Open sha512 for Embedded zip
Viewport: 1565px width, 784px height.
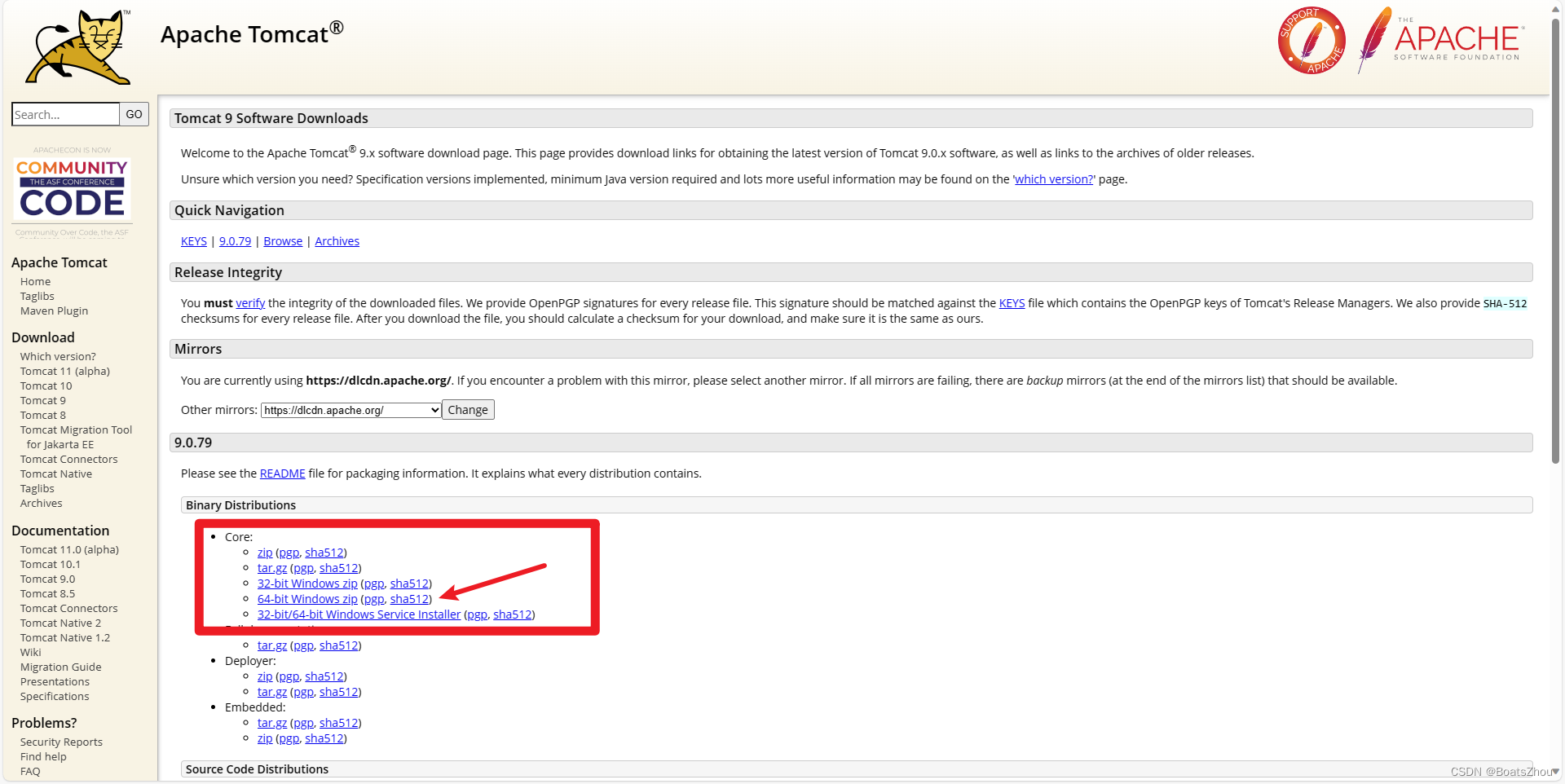point(324,738)
